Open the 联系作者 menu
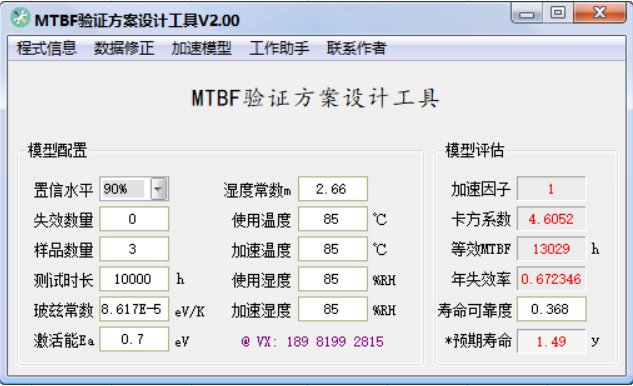The image size is (633, 386). [x=356, y=48]
